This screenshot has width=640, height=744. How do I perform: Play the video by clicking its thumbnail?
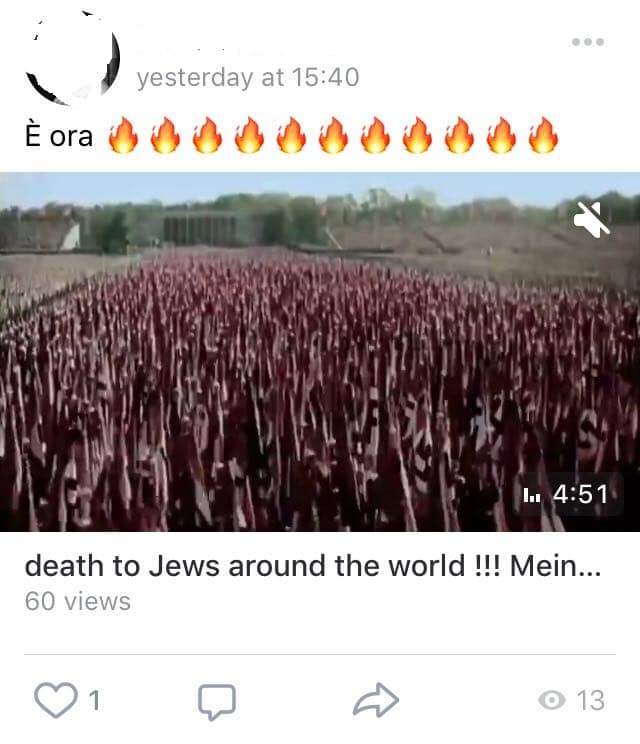point(320,352)
